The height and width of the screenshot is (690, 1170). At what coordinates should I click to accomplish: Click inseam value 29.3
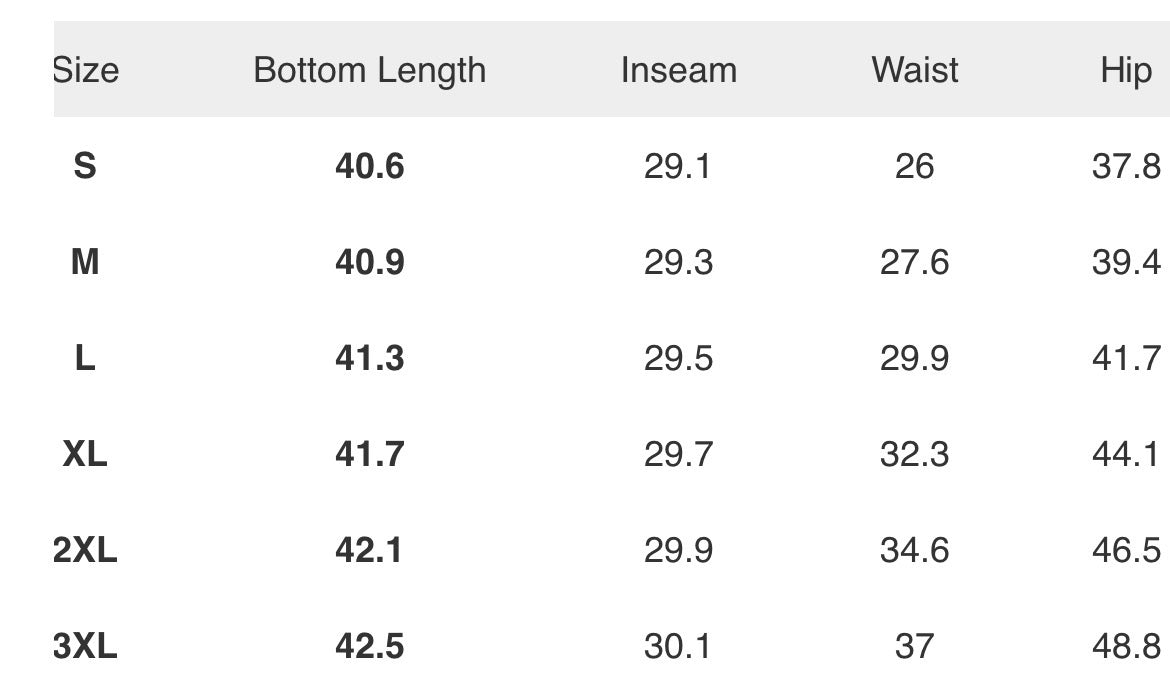[x=678, y=262]
